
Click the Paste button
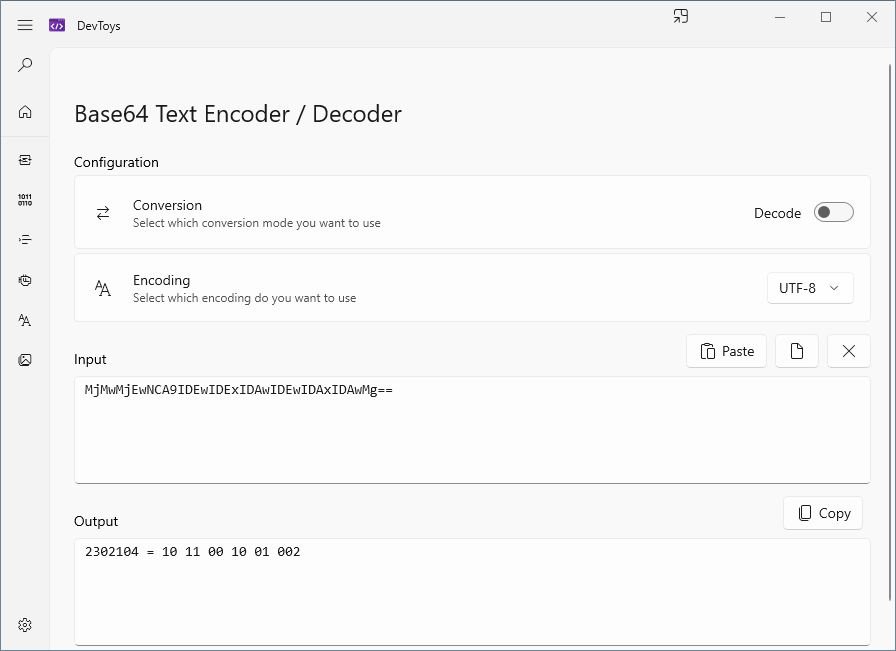coord(727,351)
